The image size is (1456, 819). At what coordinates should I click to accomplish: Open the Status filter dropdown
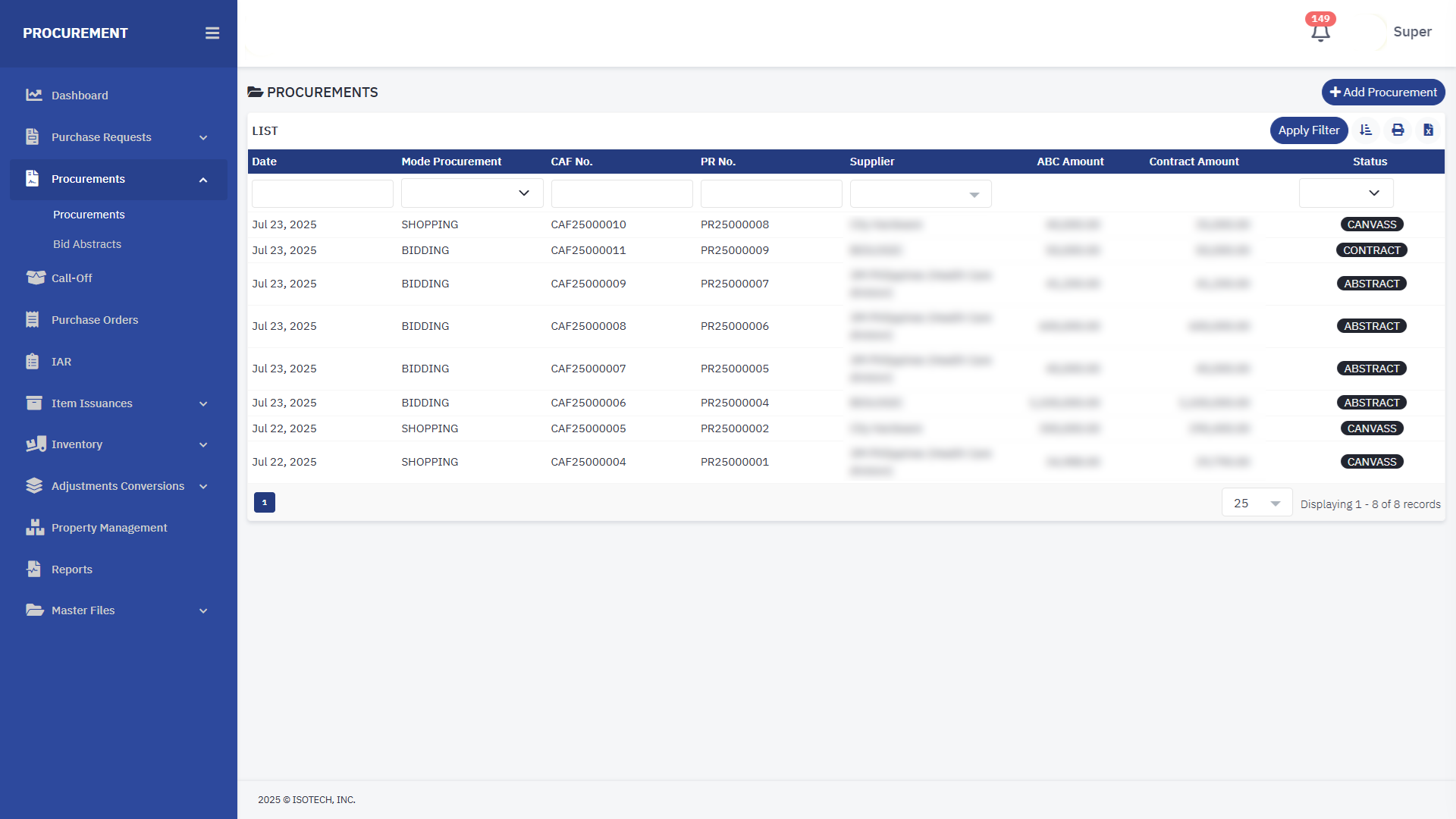point(1346,193)
